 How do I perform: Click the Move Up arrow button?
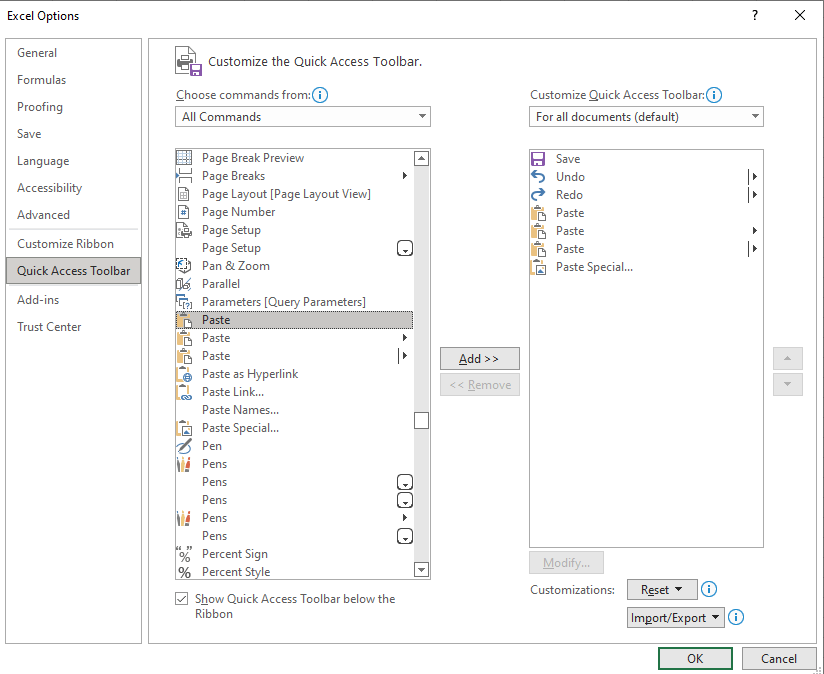pyautogui.click(x=787, y=358)
